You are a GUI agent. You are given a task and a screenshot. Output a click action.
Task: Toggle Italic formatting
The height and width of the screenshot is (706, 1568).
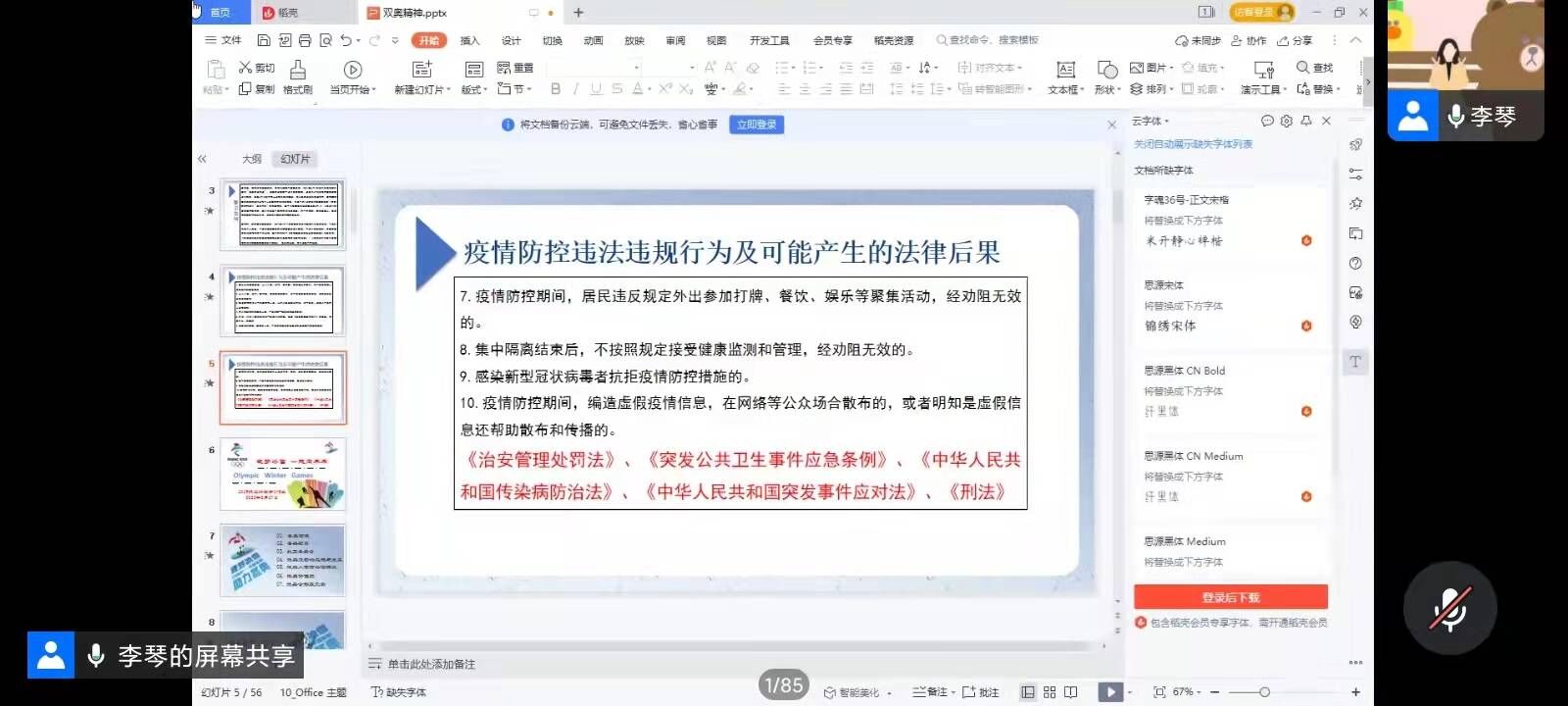(x=575, y=89)
